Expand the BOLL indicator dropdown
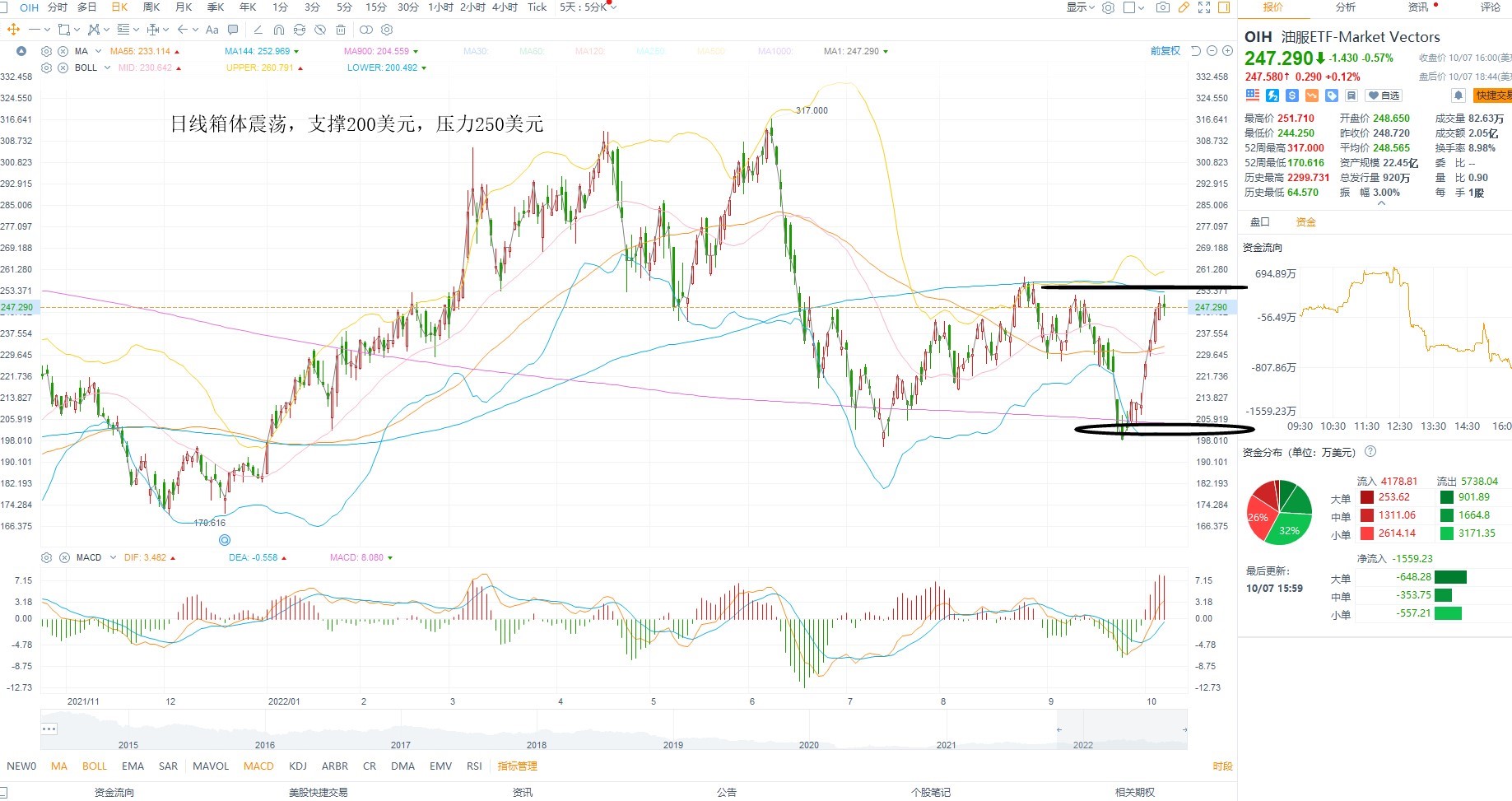 click(107, 68)
